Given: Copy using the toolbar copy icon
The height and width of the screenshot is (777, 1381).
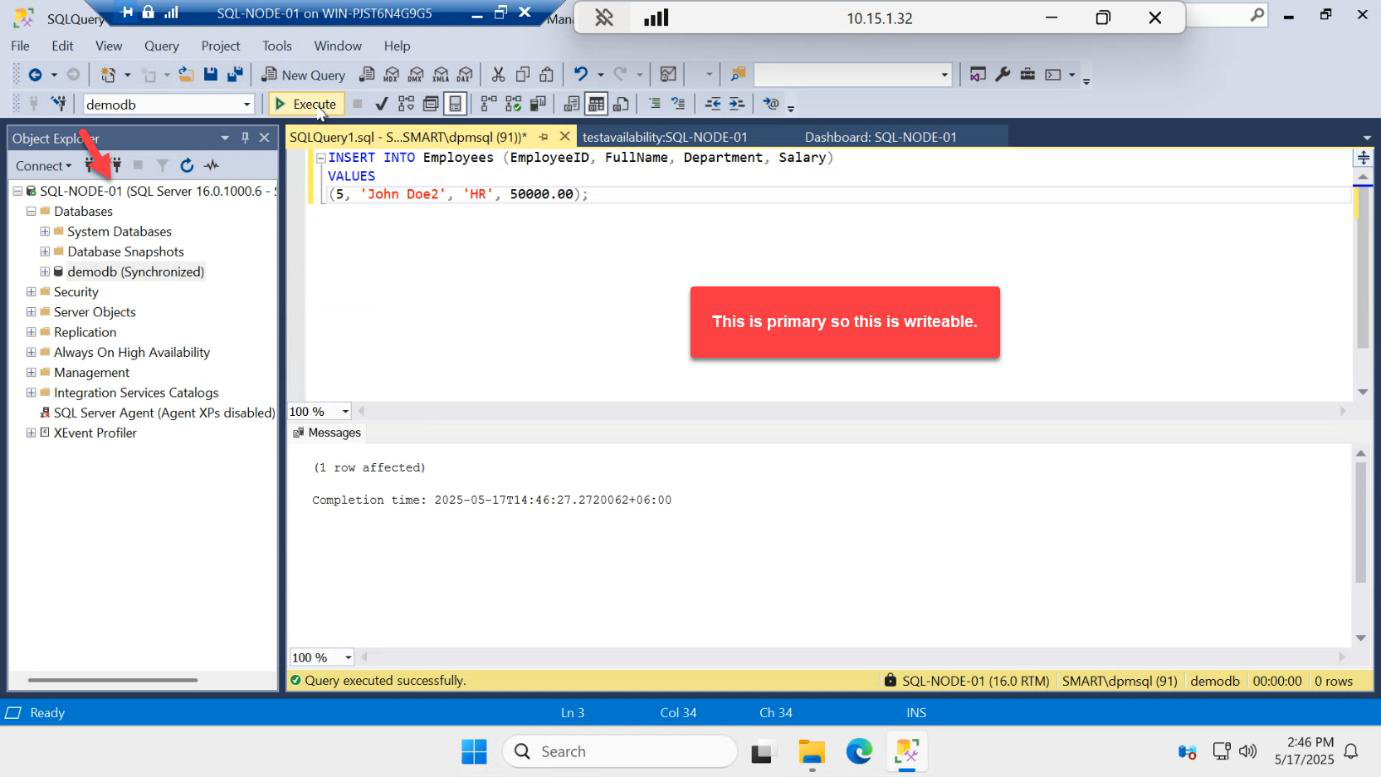Looking at the screenshot, I should click(x=523, y=75).
